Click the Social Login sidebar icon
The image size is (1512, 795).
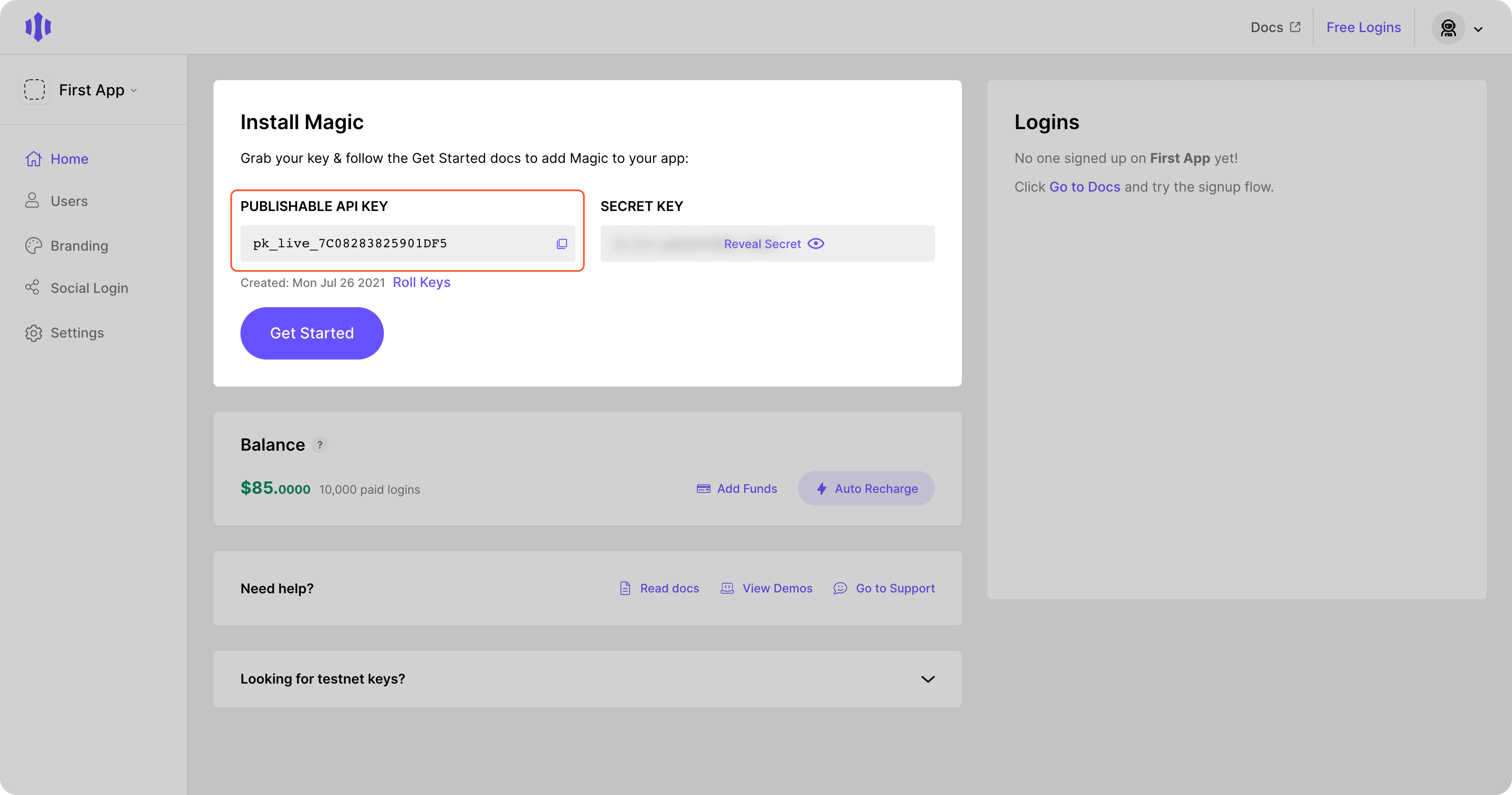pyautogui.click(x=31, y=288)
